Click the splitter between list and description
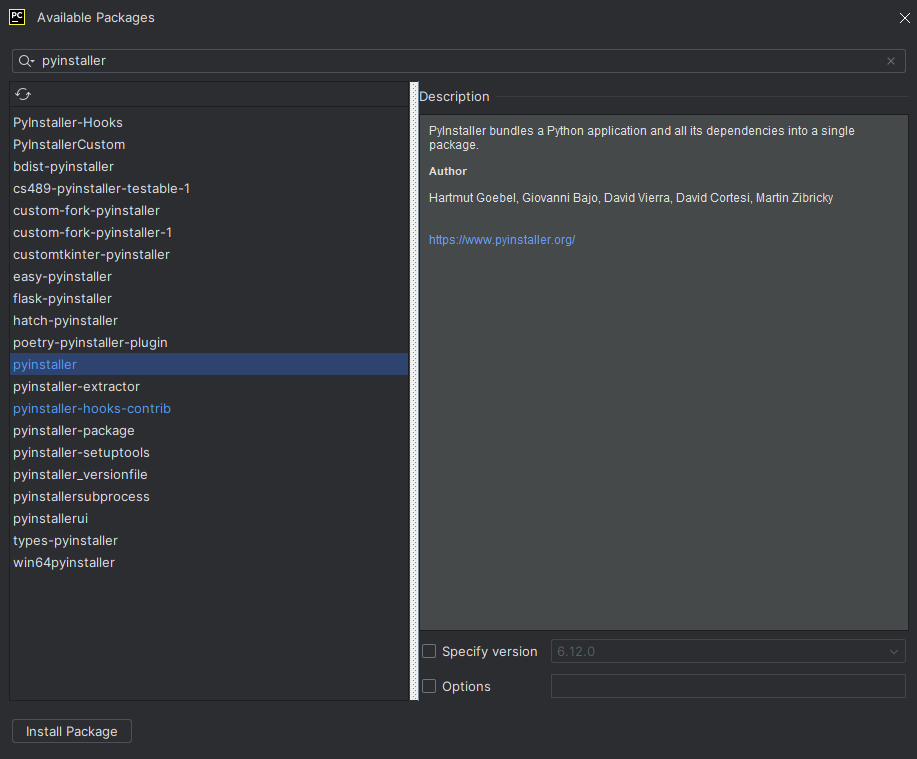Screen dimensions: 917x759 coord(414,391)
